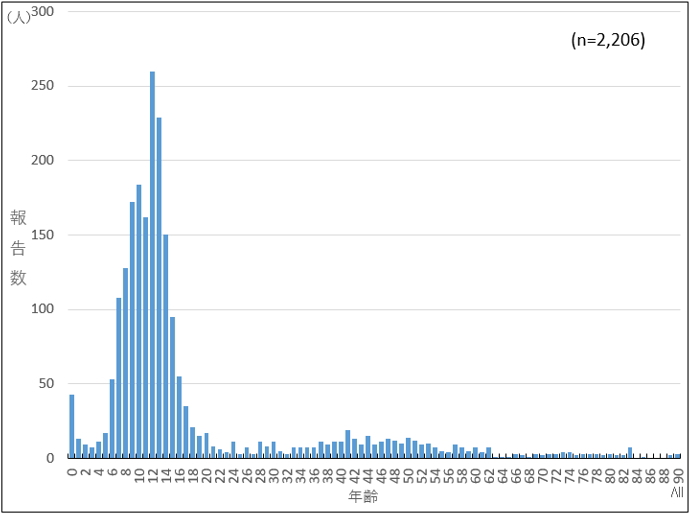Click the bar for age 14
689x514 pixels.
[166, 346]
